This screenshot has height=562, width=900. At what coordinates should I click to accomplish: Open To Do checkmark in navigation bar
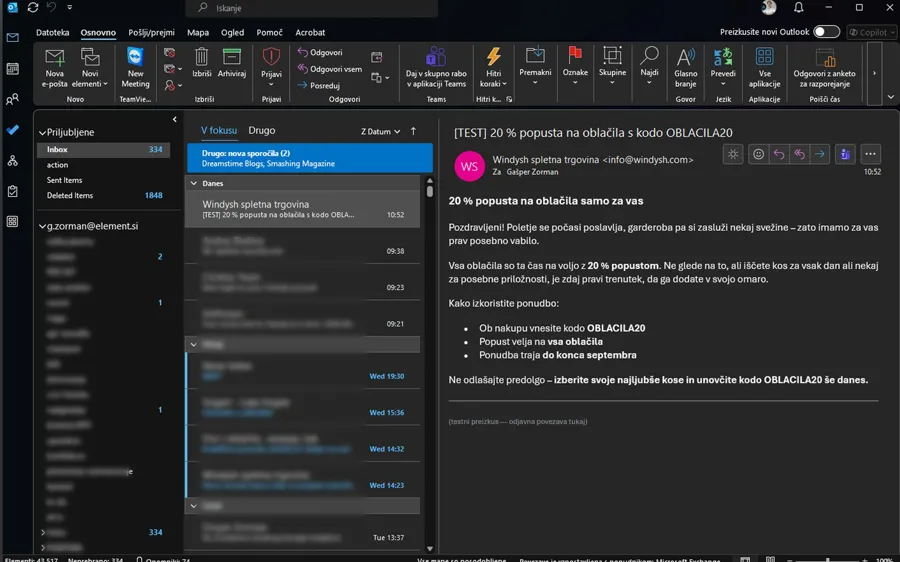pos(12,130)
